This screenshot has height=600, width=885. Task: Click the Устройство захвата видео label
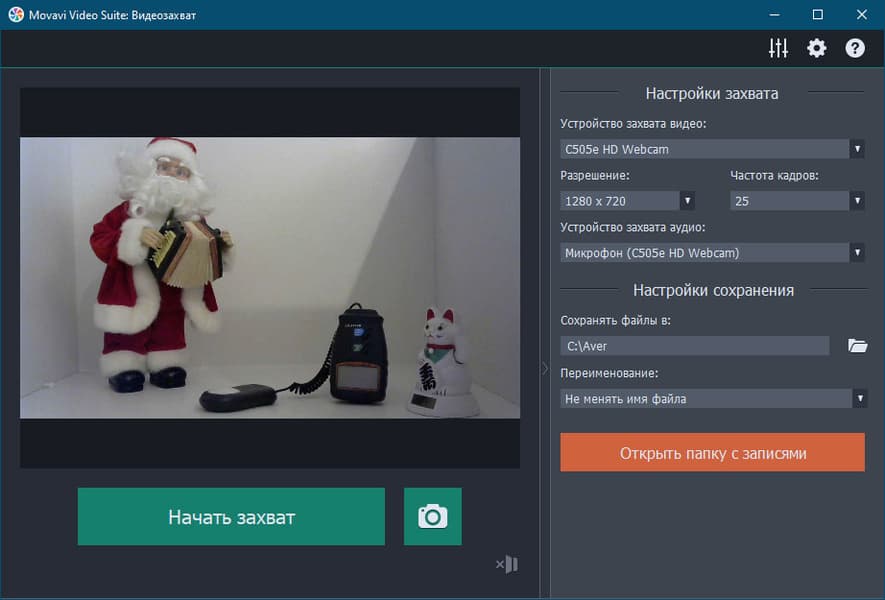pos(633,124)
